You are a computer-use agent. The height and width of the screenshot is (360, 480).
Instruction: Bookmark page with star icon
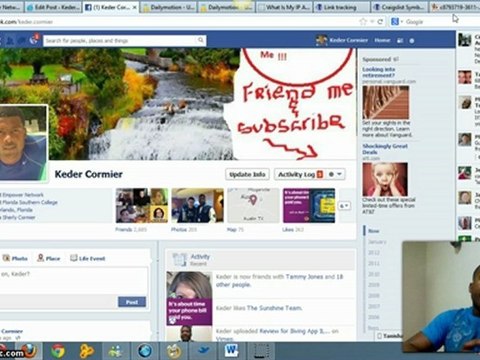[363, 22]
